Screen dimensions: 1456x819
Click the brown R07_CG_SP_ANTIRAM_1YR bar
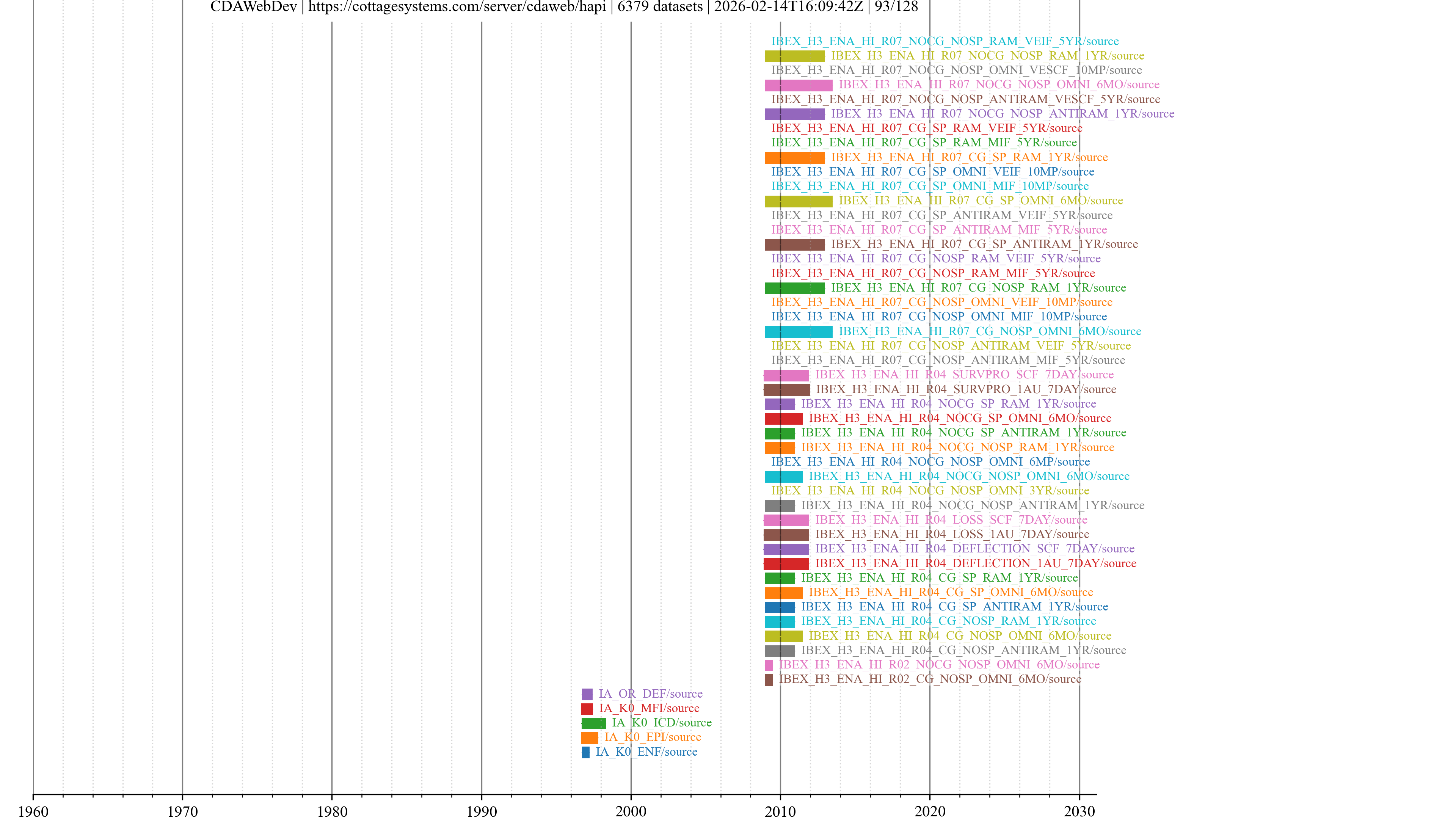click(x=795, y=245)
